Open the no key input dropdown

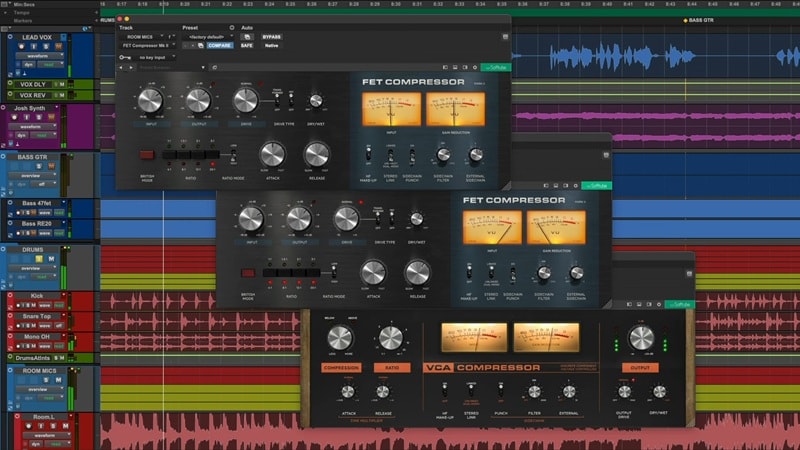tap(155, 58)
